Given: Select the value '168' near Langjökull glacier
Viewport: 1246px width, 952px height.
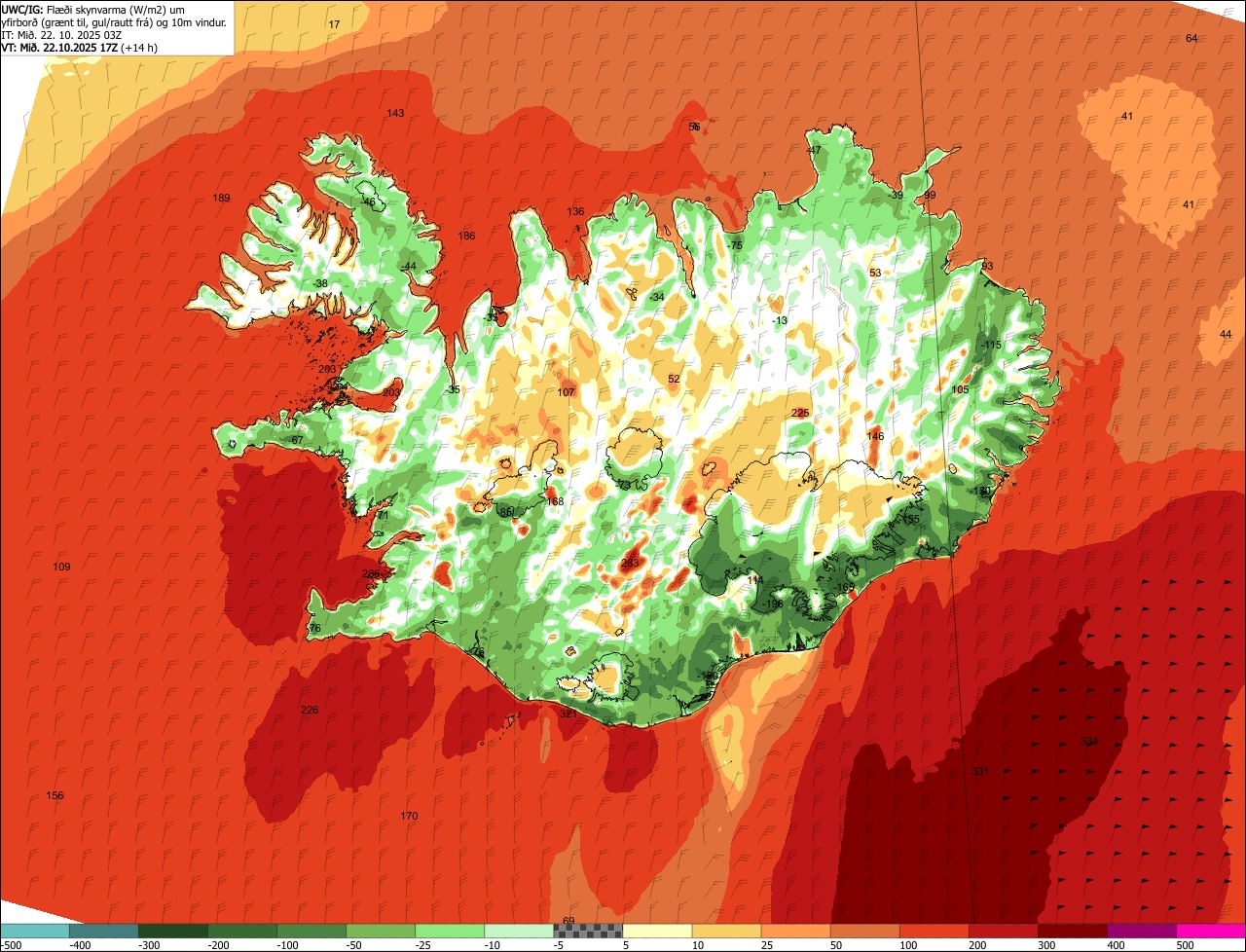Looking at the screenshot, I should 555,502.
